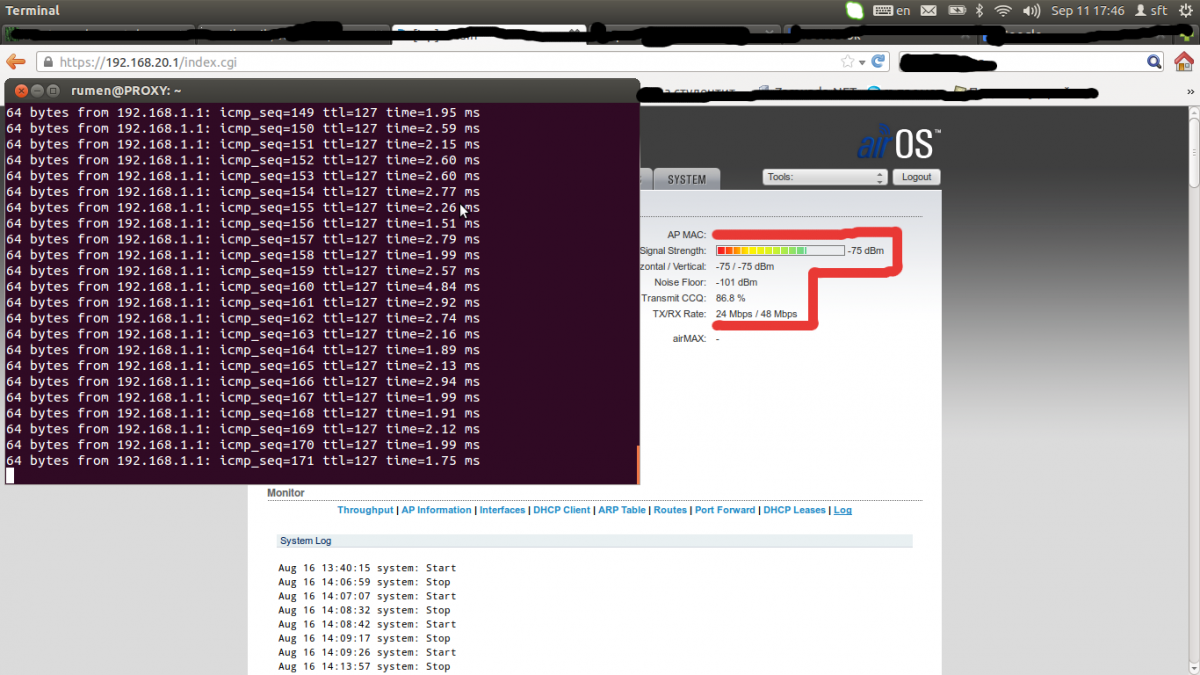The width and height of the screenshot is (1200, 675).
Task: Open the keyboard layout 'en' menu
Action: click(x=892, y=11)
